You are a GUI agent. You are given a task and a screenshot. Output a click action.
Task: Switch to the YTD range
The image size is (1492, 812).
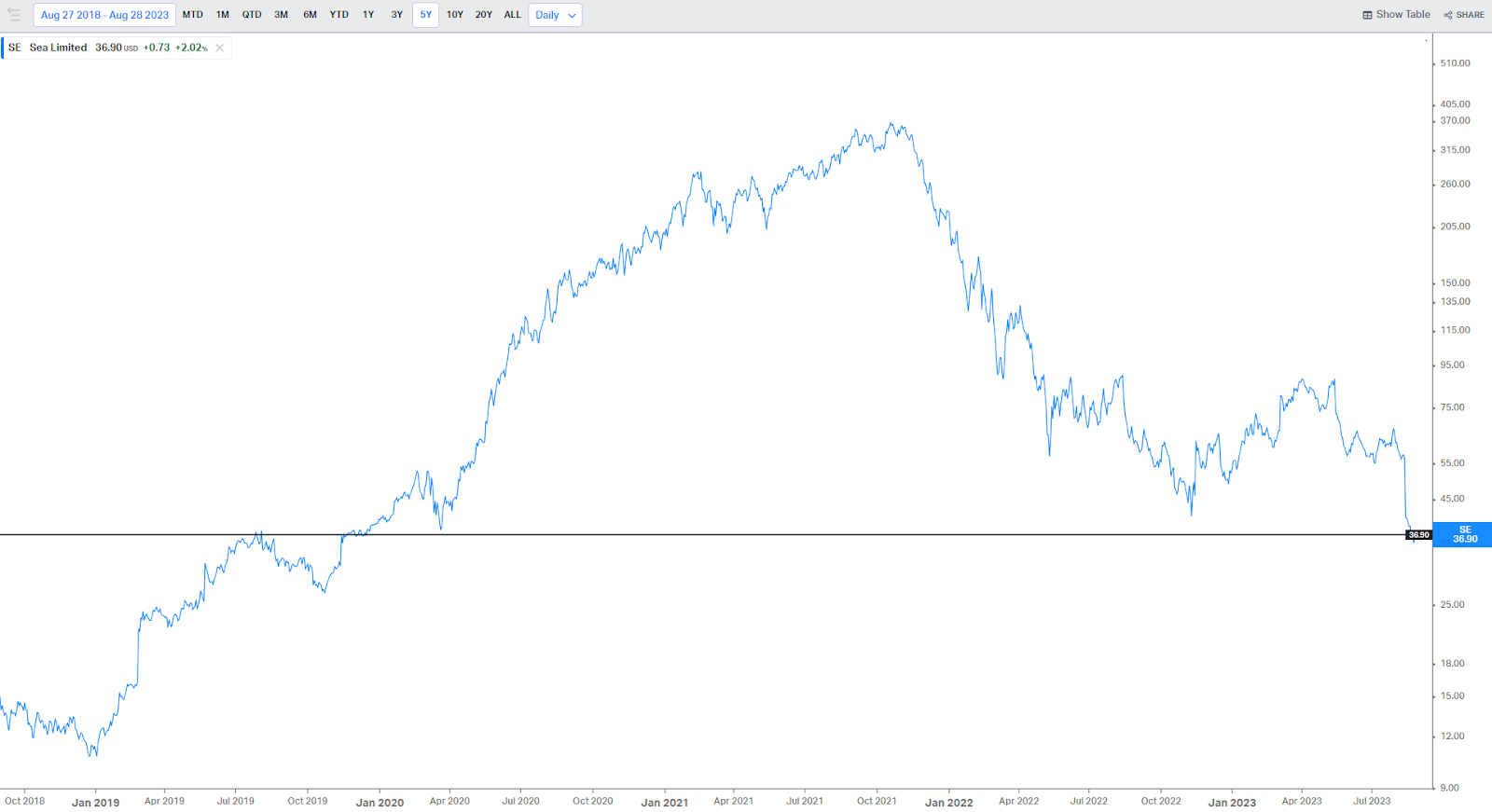[339, 15]
